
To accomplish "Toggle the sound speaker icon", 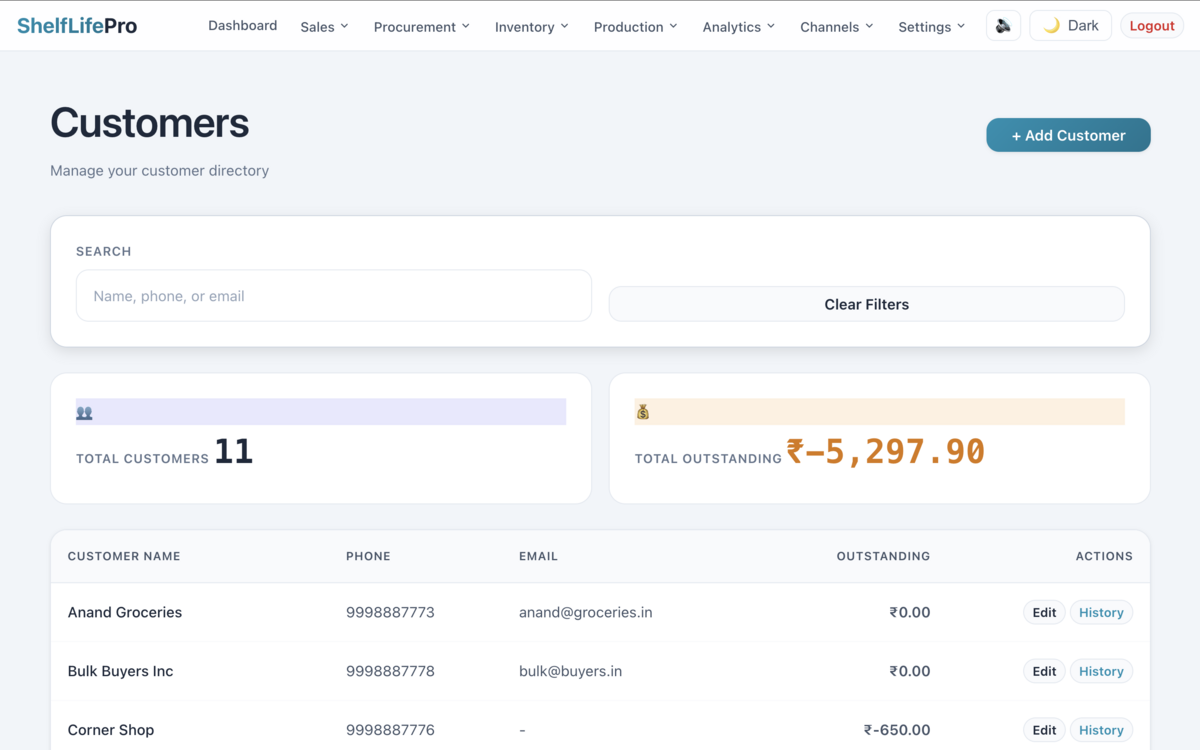I will click(x=1003, y=26).
